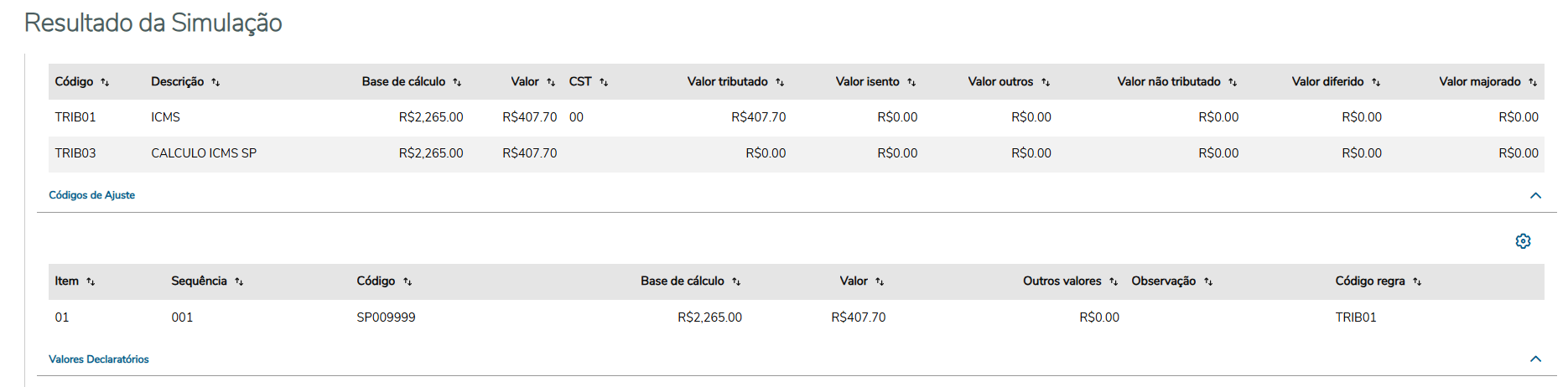Open table settings gear icon

[x=1524, y=241]
